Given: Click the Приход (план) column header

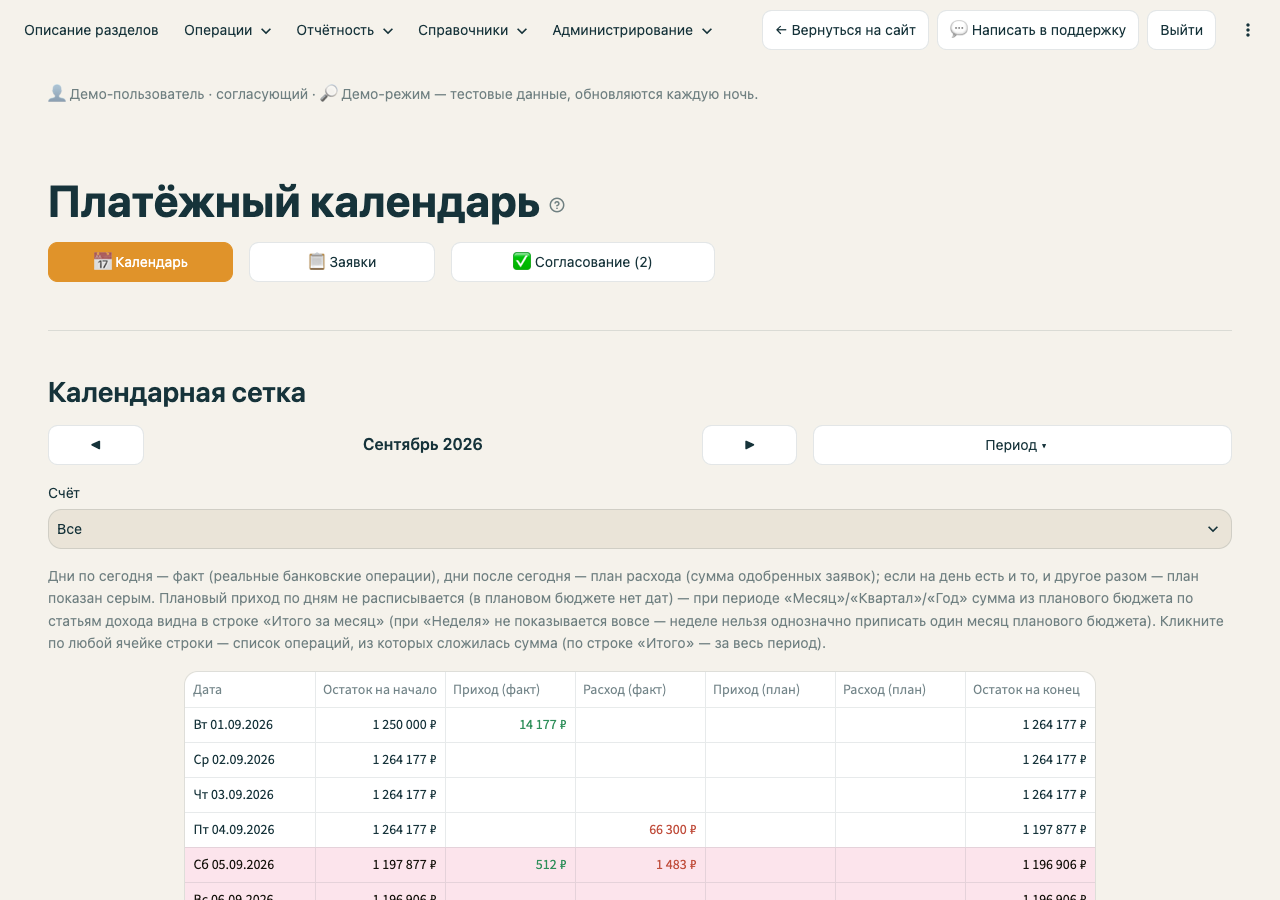Looking at the screenshot, I should [770, 690].
